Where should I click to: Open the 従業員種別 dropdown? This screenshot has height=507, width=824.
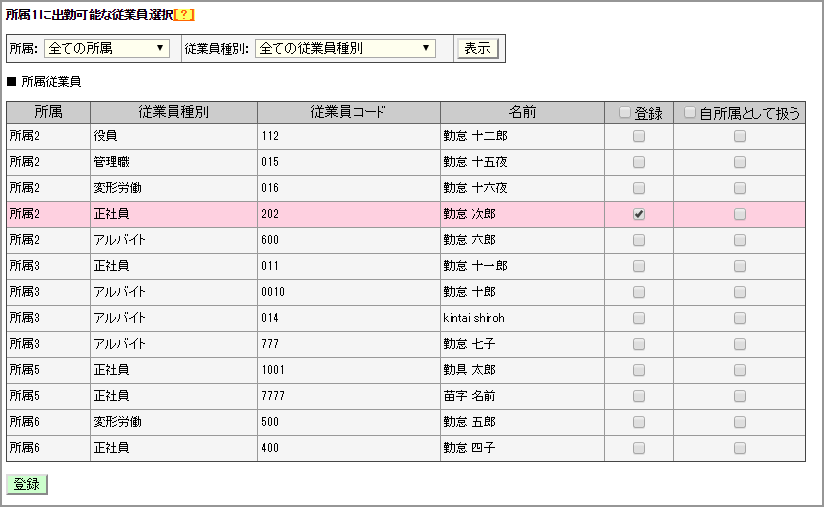point(345,48)
